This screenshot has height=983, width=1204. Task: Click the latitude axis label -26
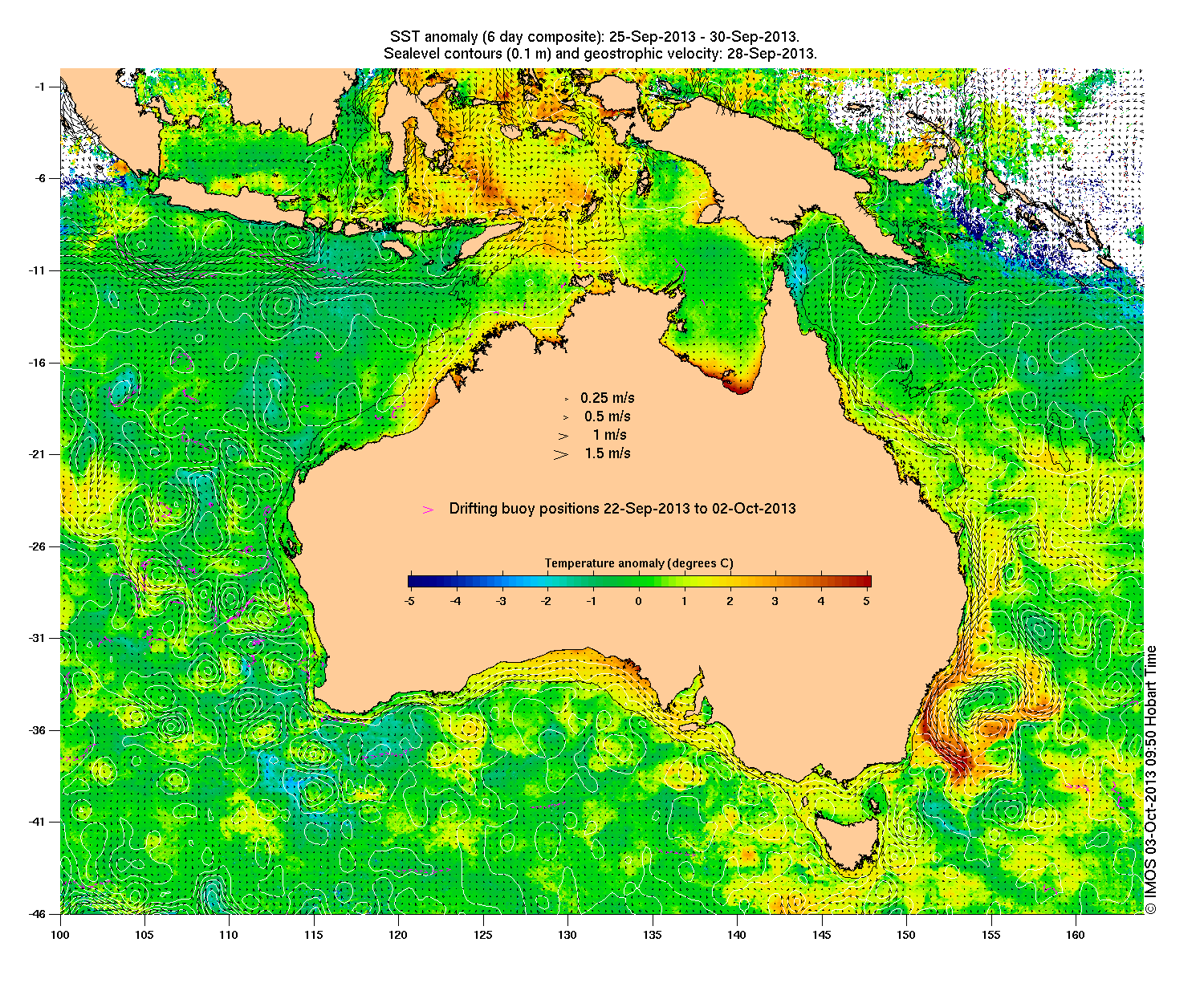pos(38,546)
